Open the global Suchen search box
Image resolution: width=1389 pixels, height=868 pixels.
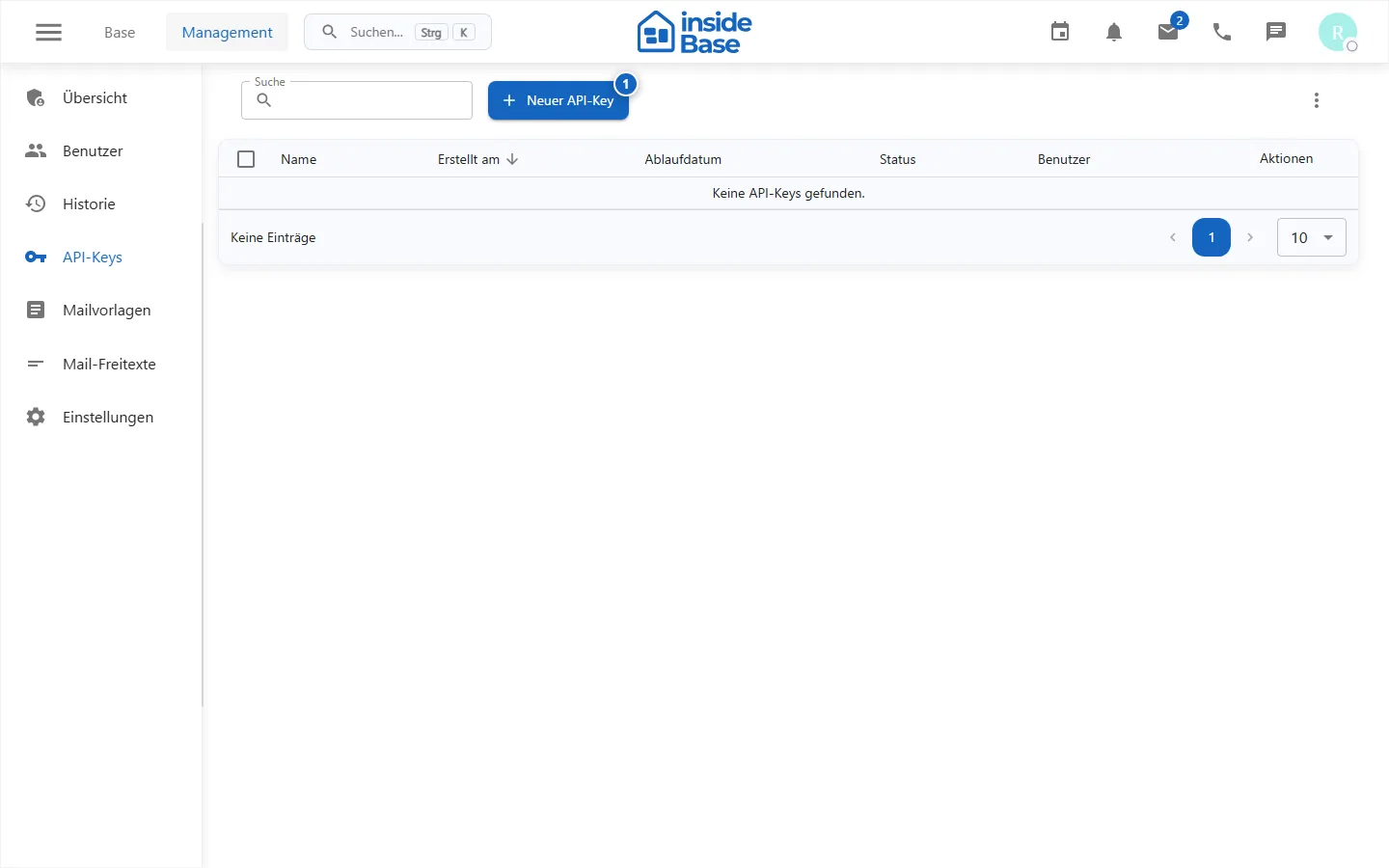[397, 32]
